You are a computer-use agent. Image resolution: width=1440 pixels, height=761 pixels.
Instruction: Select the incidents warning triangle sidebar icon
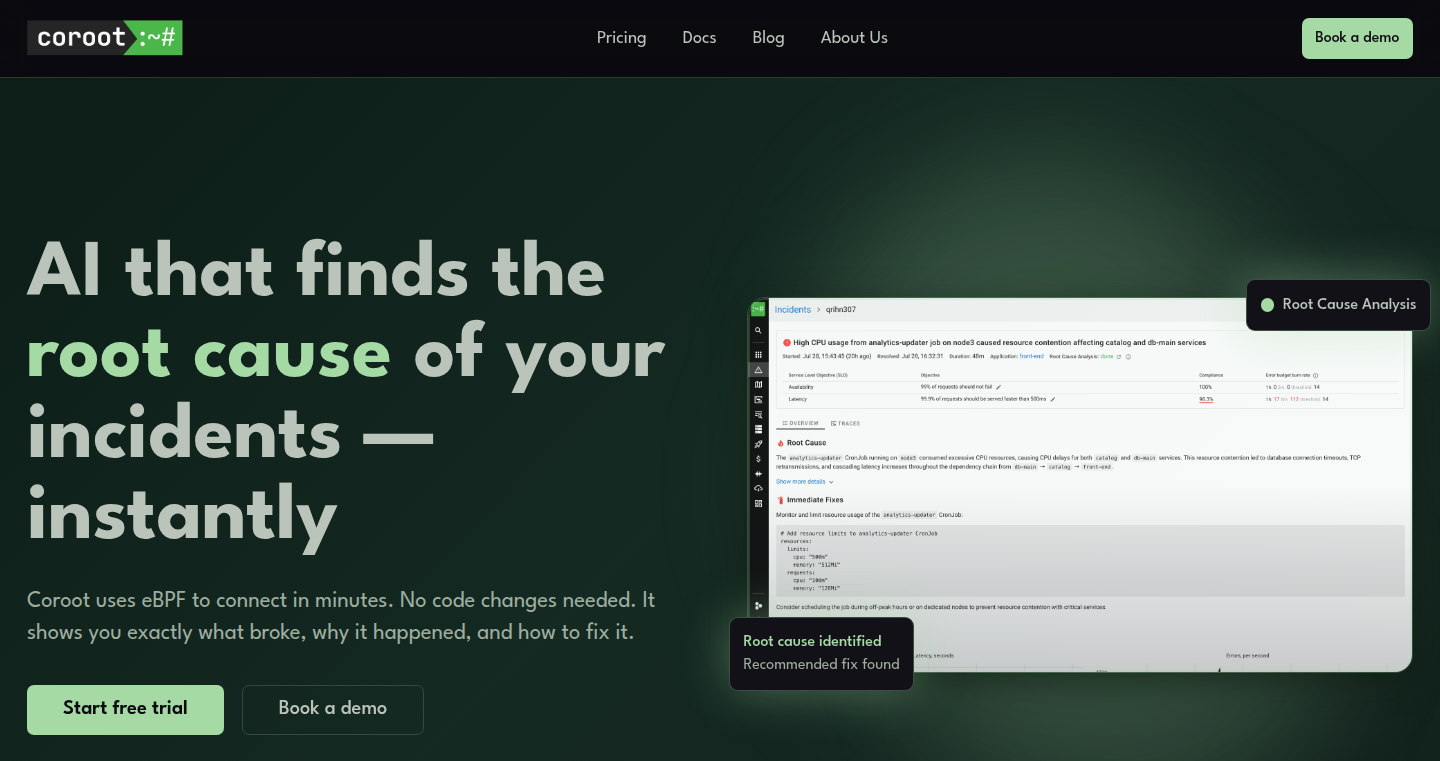(758, 369)
